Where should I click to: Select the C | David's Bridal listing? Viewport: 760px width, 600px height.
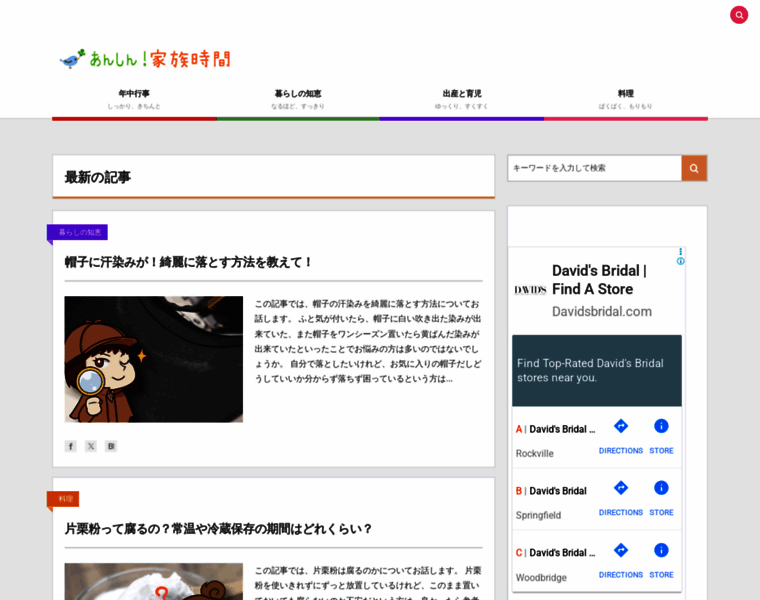coord(555,553)
